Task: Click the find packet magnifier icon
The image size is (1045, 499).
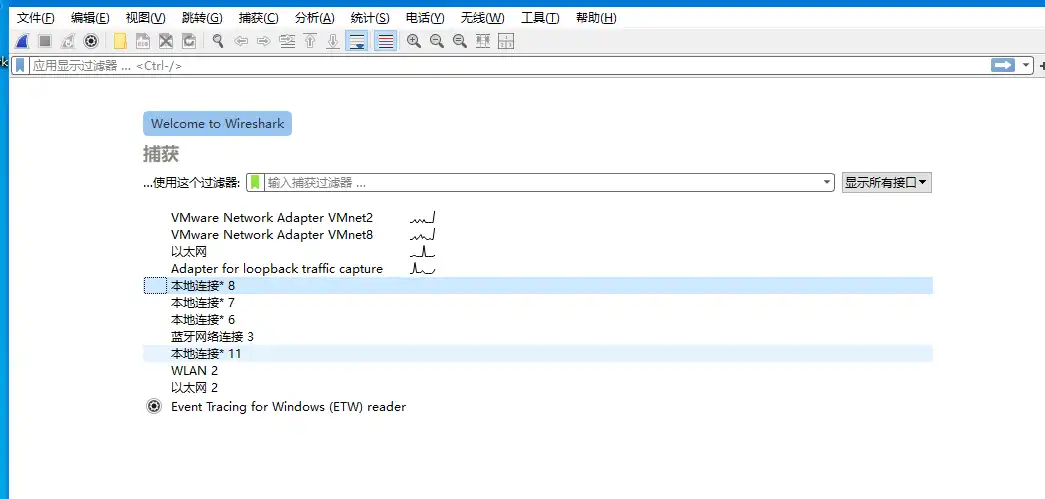Action: click(218, 41)
